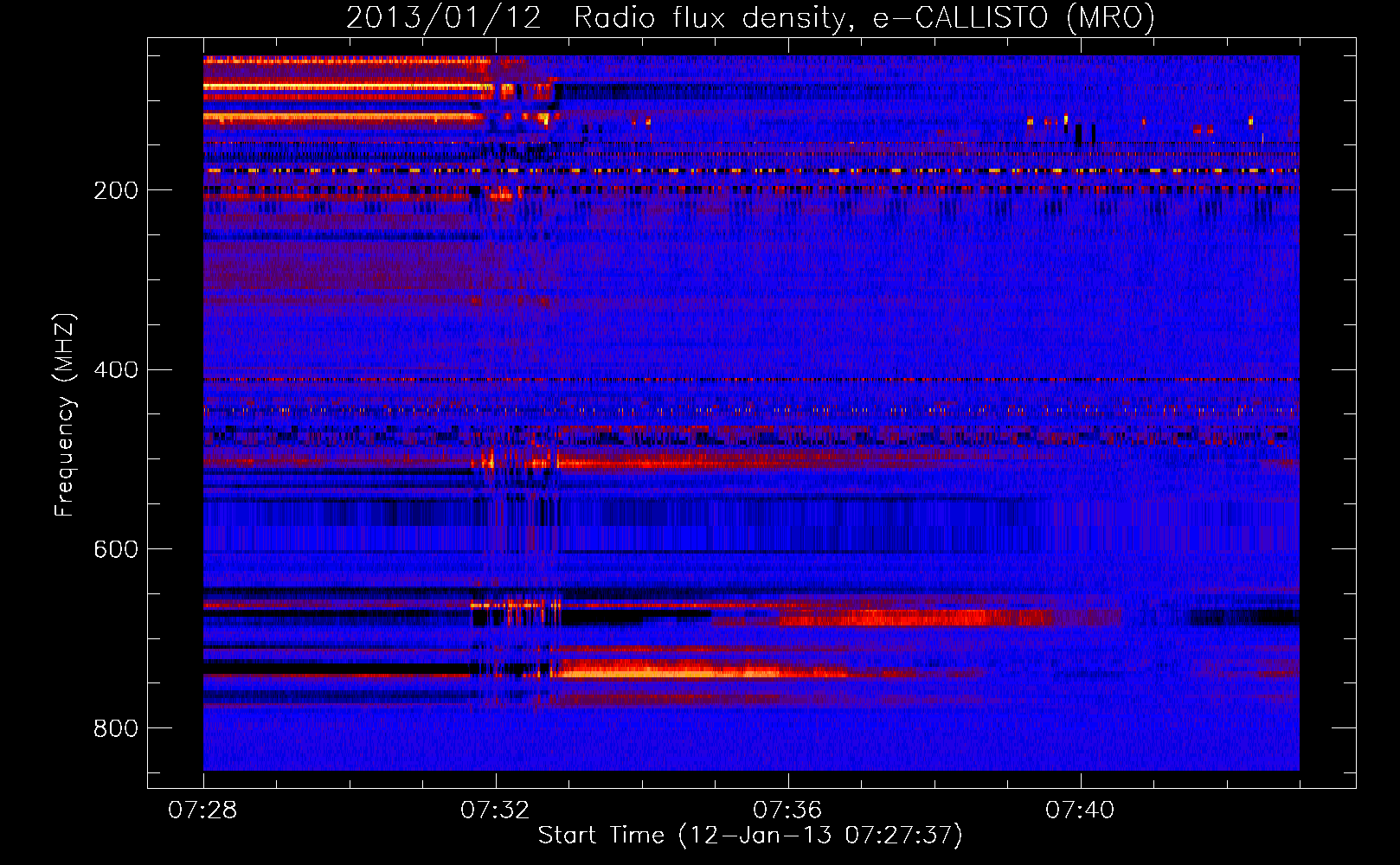The image size is (1400, 865).
Task: Click the '800' frequency axis label
Action: point(116,729)
